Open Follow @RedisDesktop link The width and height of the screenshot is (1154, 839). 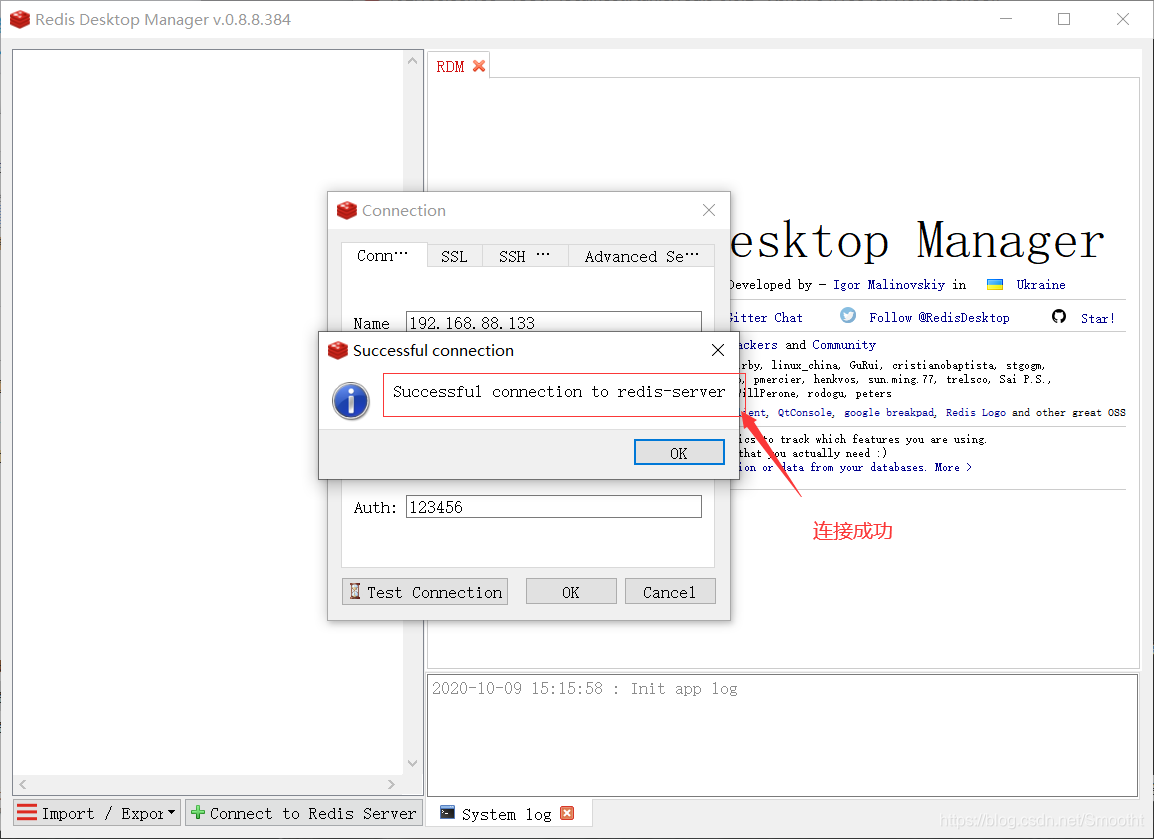point(939,318)
